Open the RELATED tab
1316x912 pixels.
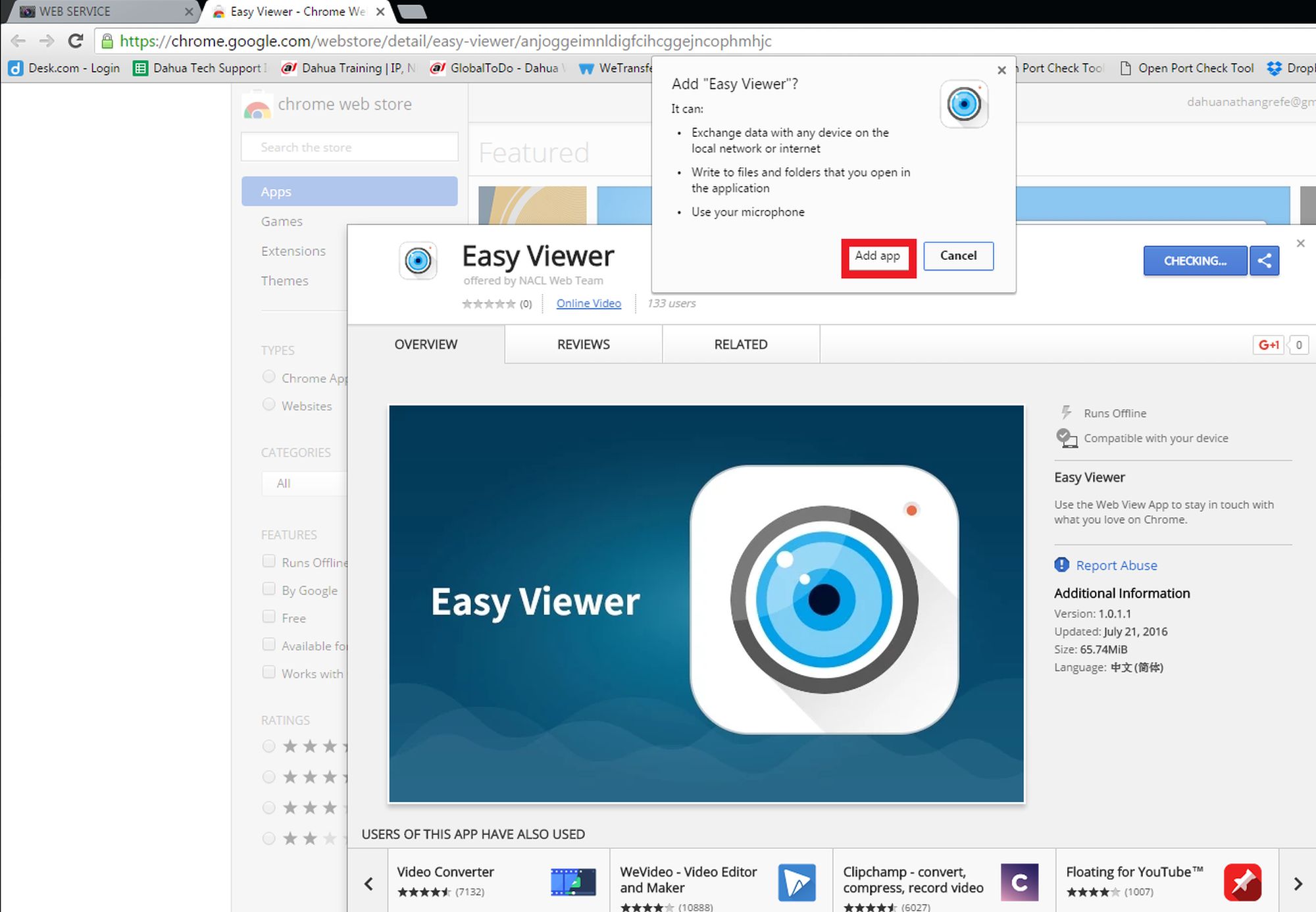coord(740,344)
